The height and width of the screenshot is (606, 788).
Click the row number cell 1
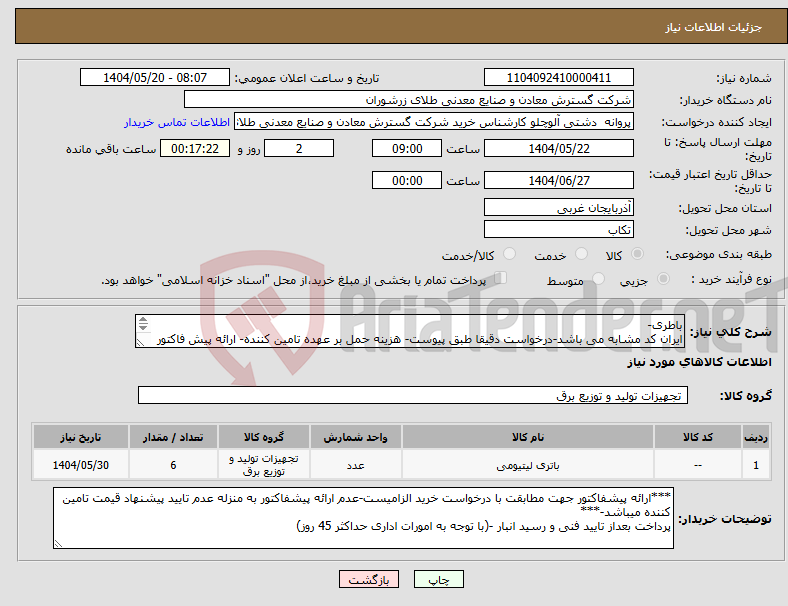pos(756,465)
